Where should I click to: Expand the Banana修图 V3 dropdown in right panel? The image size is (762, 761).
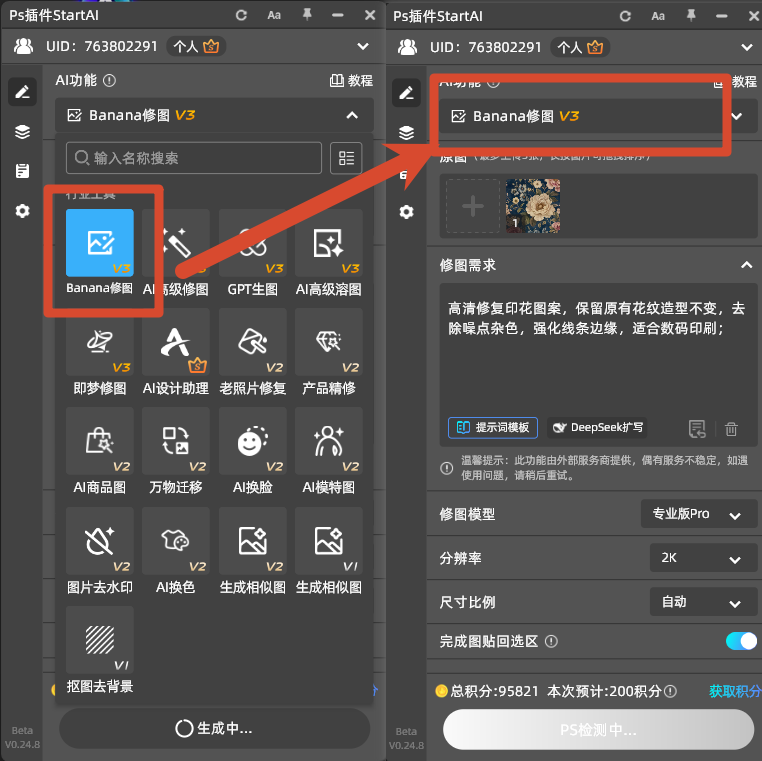point(737,116)
